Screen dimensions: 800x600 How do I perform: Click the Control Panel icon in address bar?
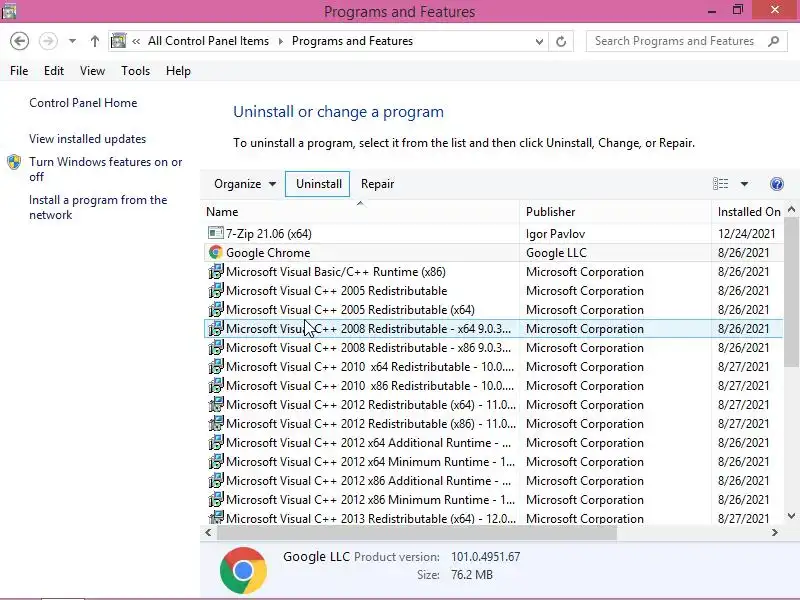tap(118, 41)
